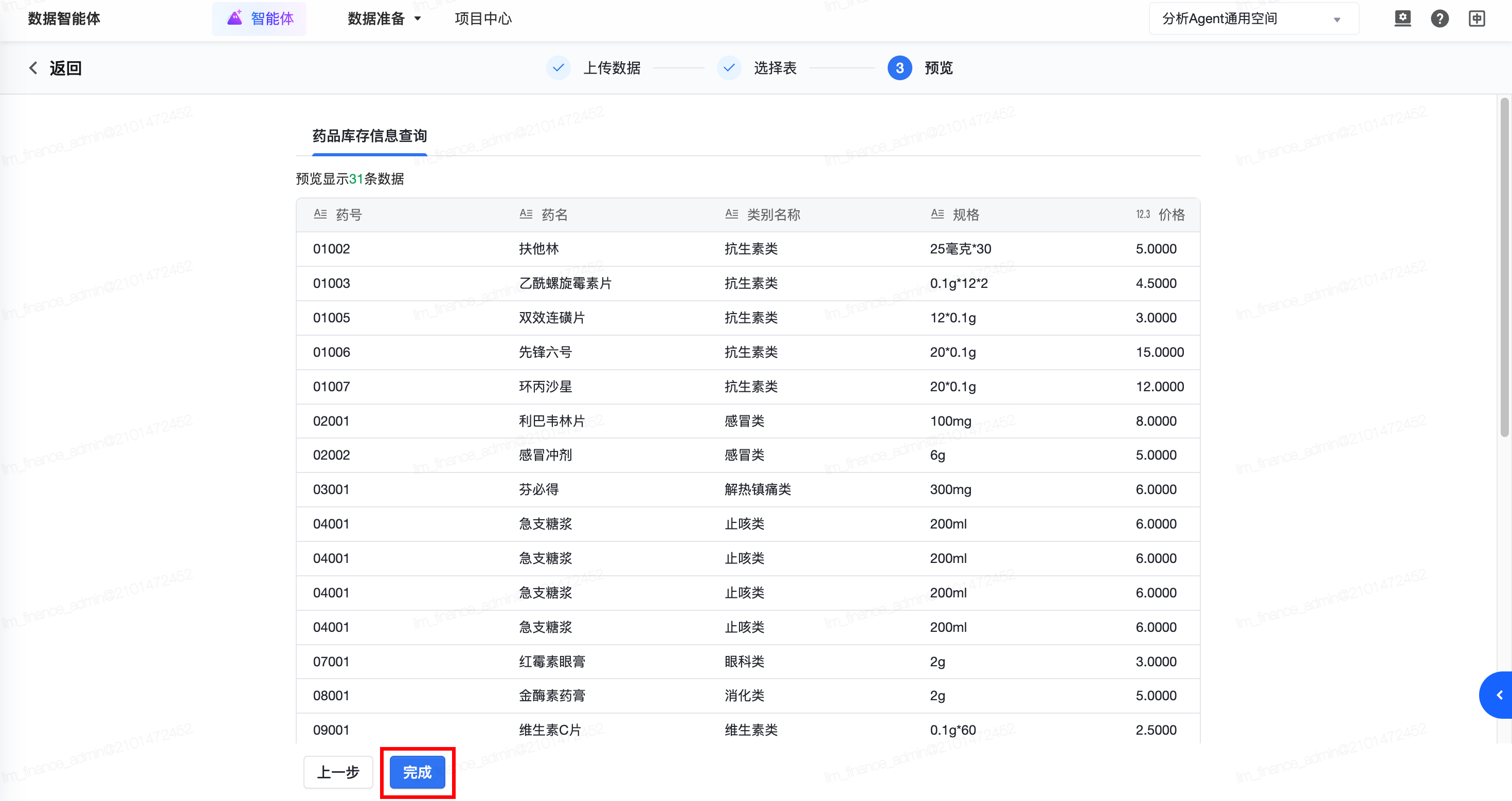Click the 消化类 category cell

pyautogui.click(x=744, y=696)
